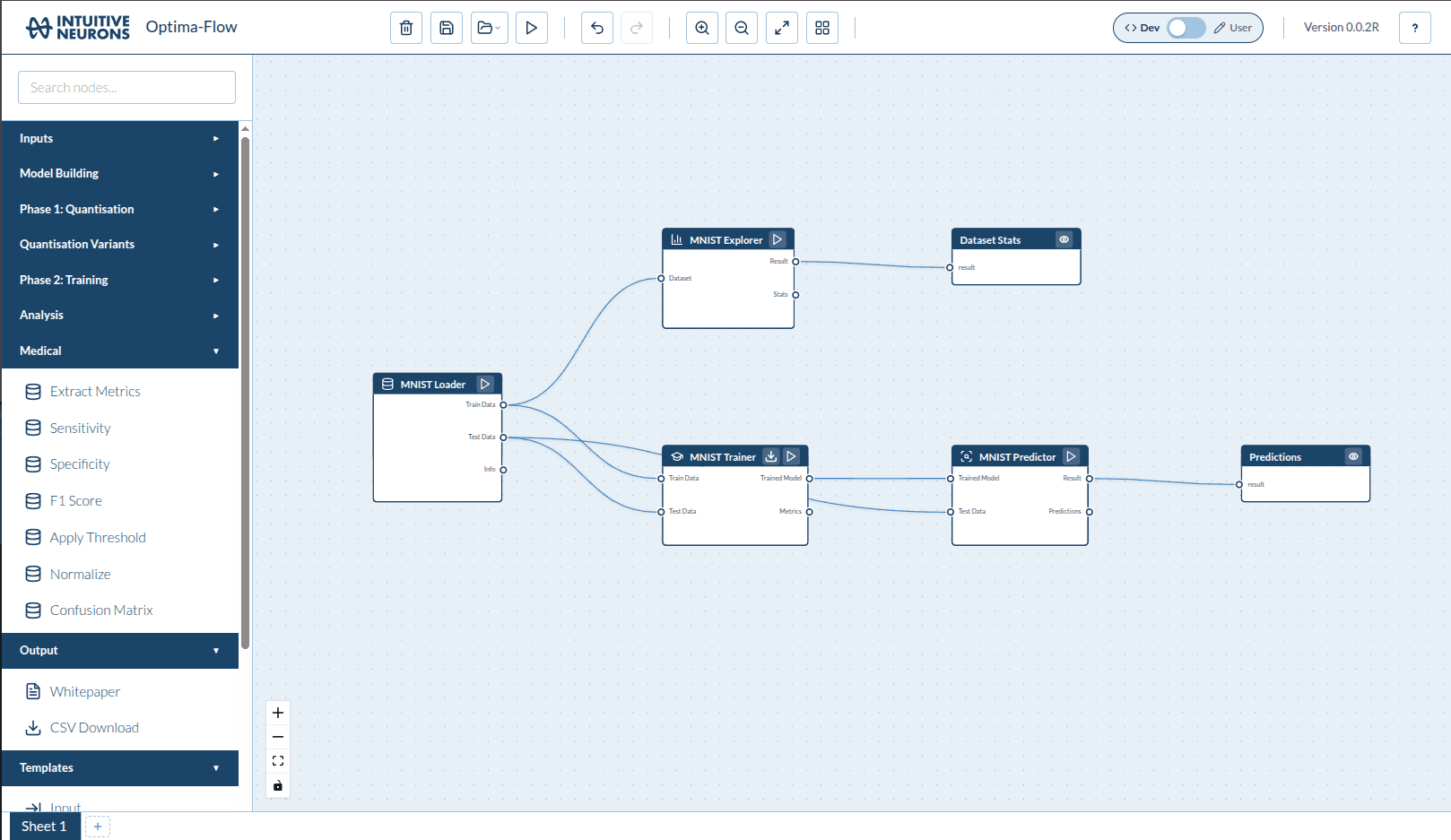Click the canvas zoom-out minus control
This screenshot has width=1451, height=840.
[278, 737]
